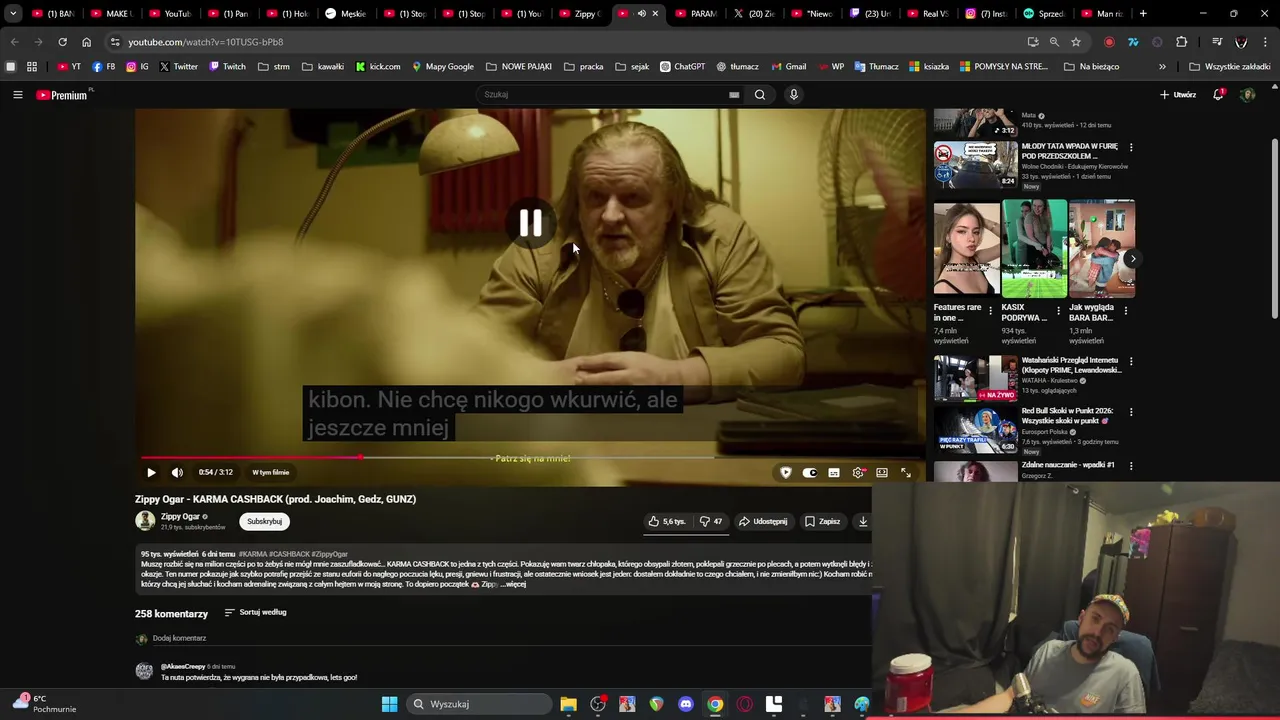
Task: Click the YouTube search field 'Szukaj'
Action: pos(603,95)
